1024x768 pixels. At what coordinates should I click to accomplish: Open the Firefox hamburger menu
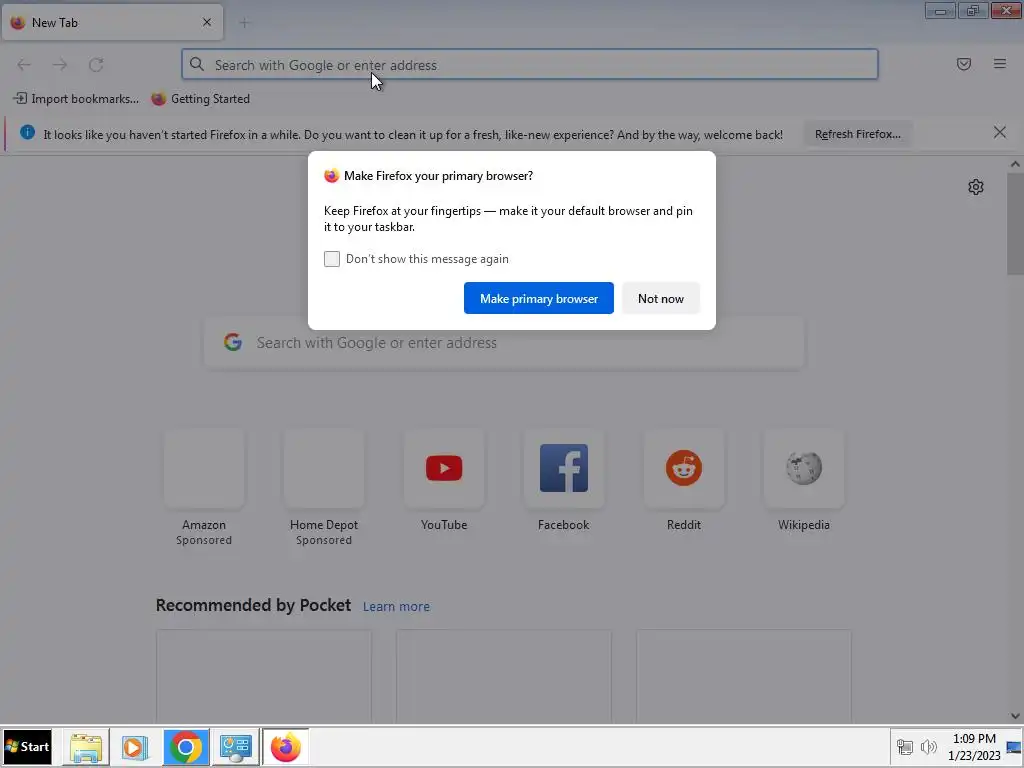(1000, 64)
